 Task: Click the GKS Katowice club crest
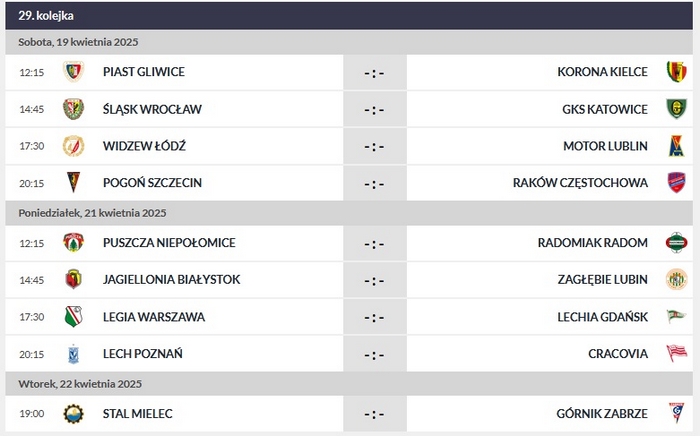click(676, 109)
